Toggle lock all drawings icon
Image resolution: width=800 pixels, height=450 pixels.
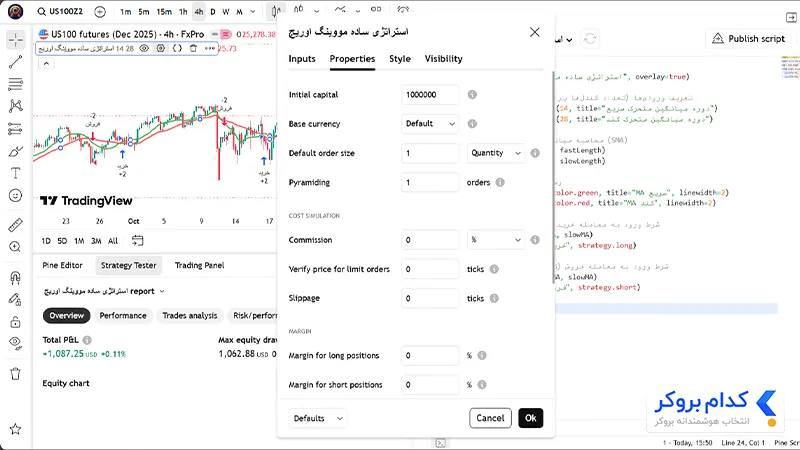tap(15, 322)
